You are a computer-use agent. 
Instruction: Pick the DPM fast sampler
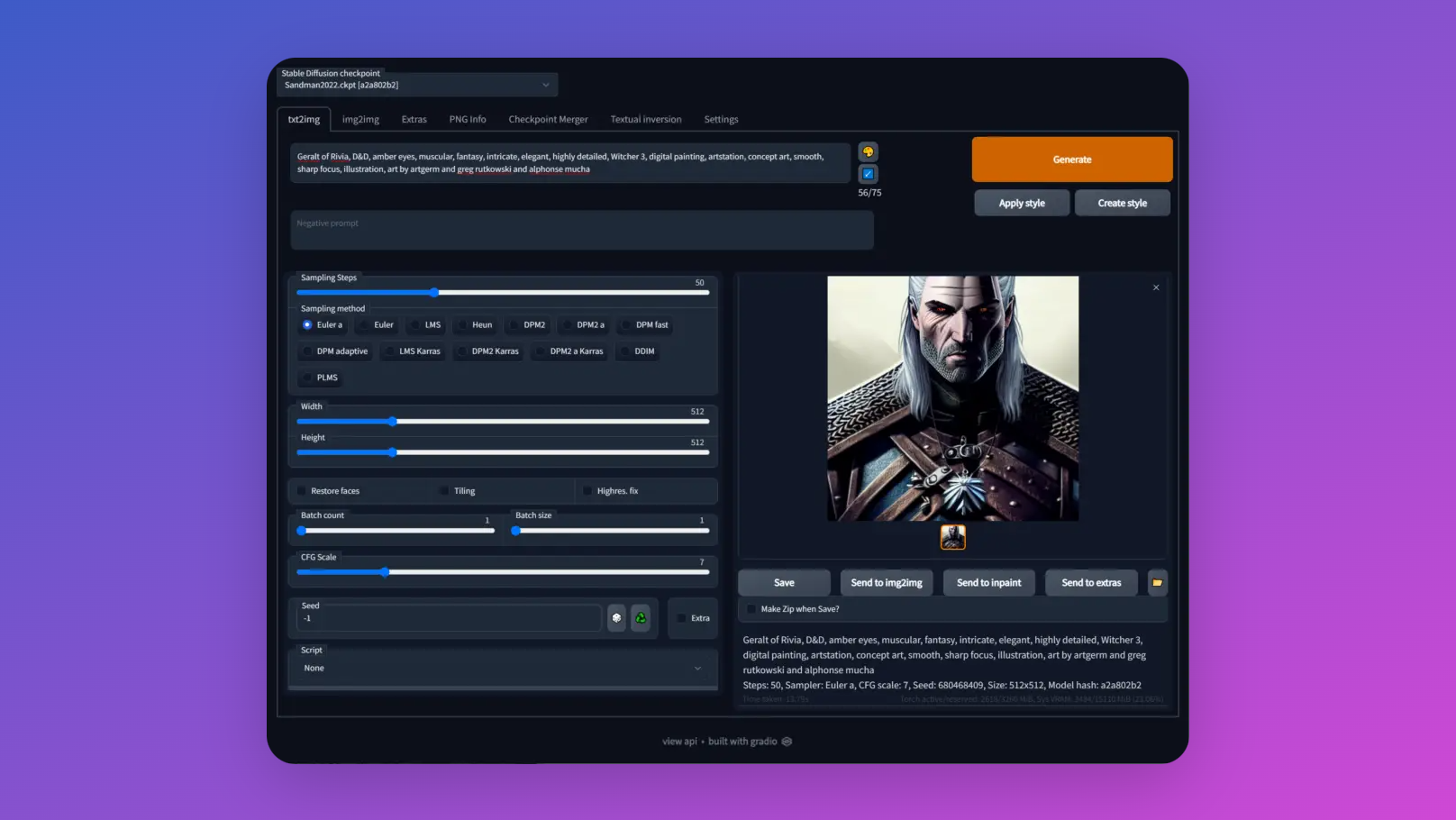point(645,325)
